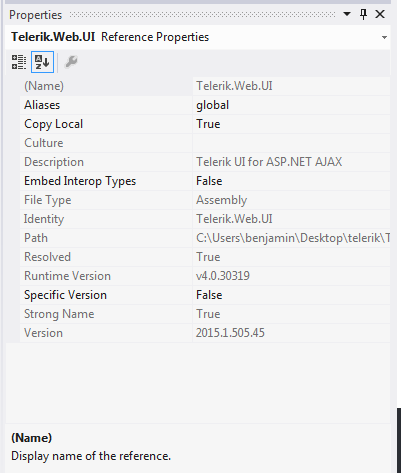The height and width of the screenshot is (473, 401).
Task: Open Property Pages wrench icon
Action: [x=71, y=62]
